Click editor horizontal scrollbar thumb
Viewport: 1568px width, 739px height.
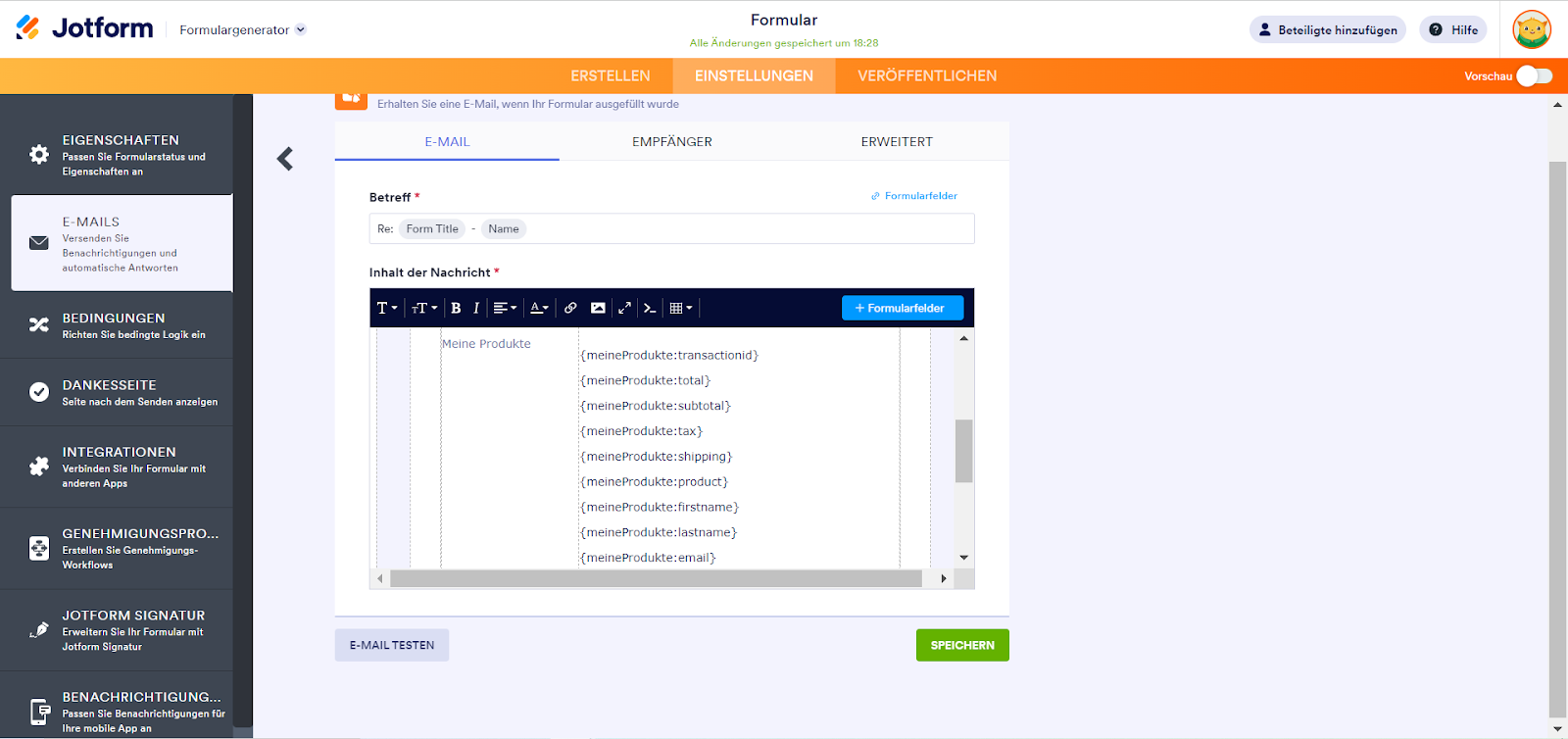tap(656, 578)
